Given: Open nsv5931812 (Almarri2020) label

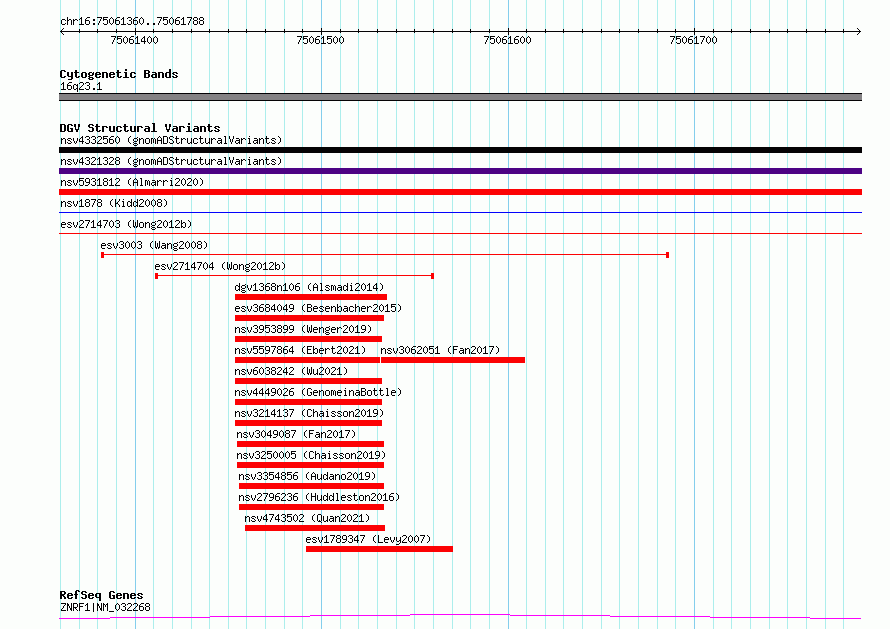Looking at the screenshot, I should (x=132, y=182).
